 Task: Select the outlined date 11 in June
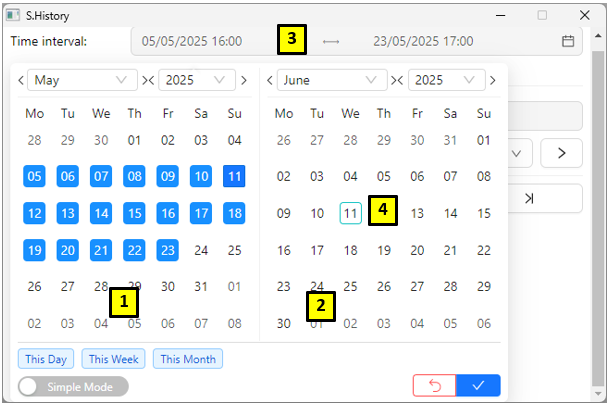(350, 213)
